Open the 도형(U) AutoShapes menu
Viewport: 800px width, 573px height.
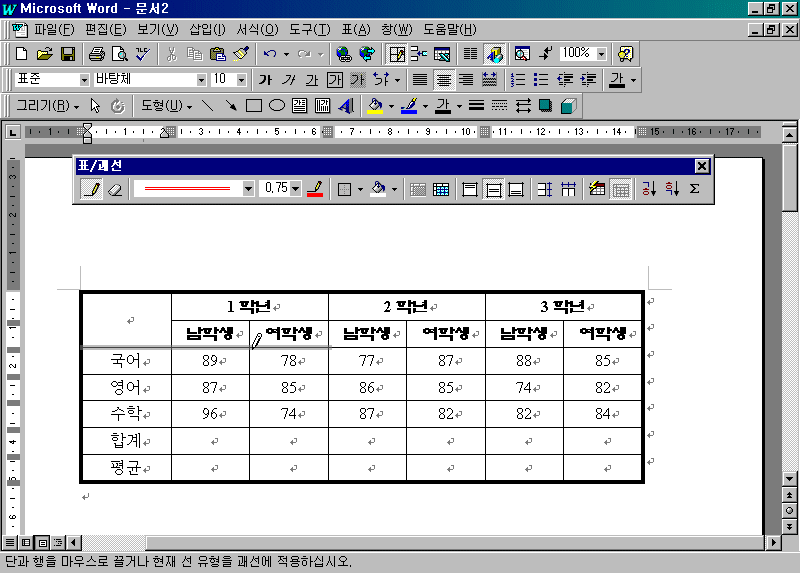[x=166, y=106]
